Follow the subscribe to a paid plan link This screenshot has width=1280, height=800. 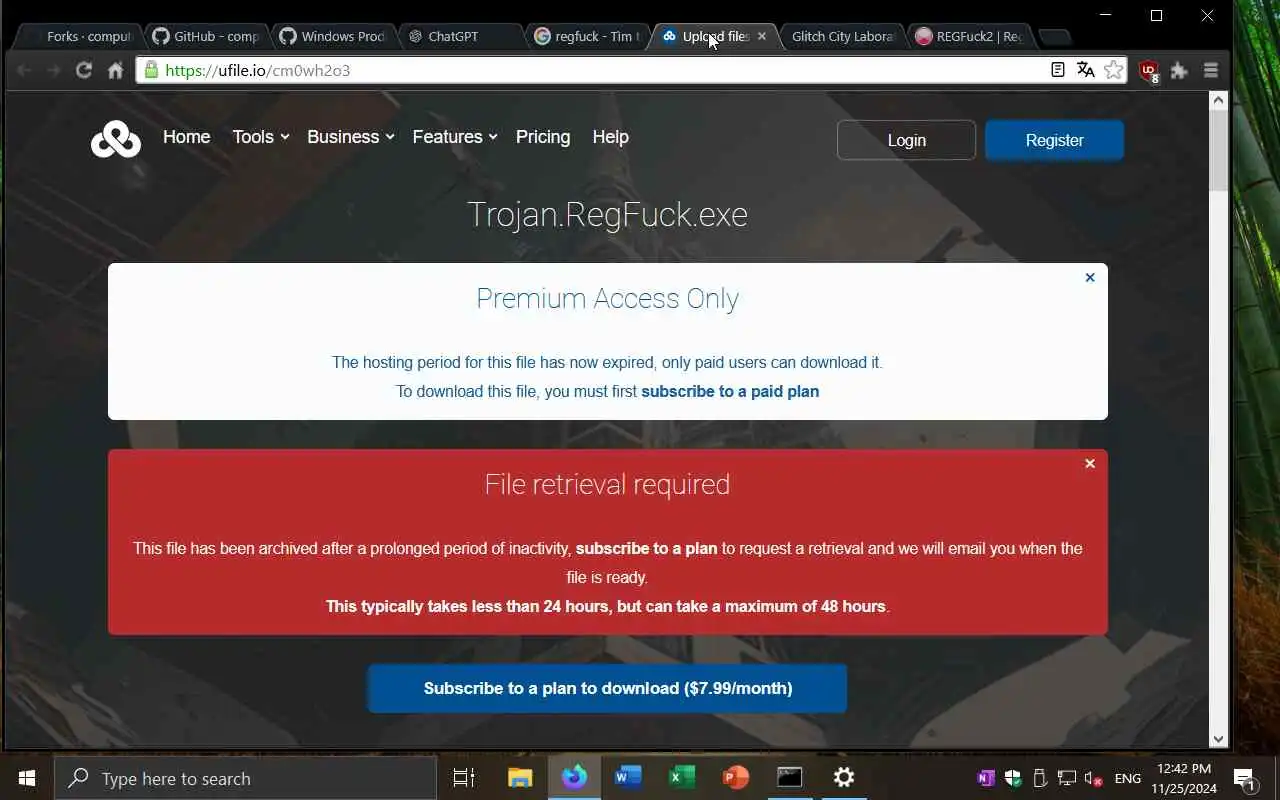click(730, 391)
